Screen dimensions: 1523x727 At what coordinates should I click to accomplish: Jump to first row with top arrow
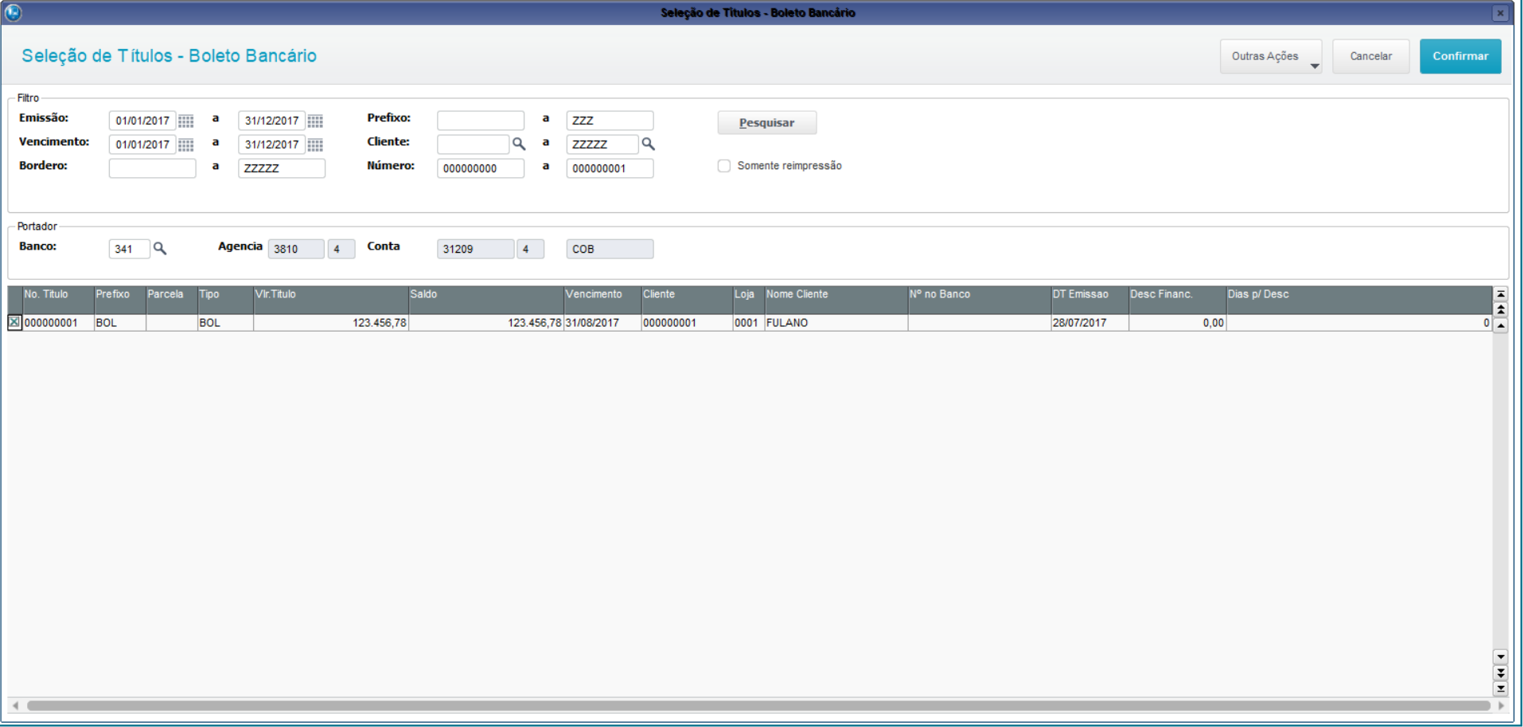[x=1500, y=294]
